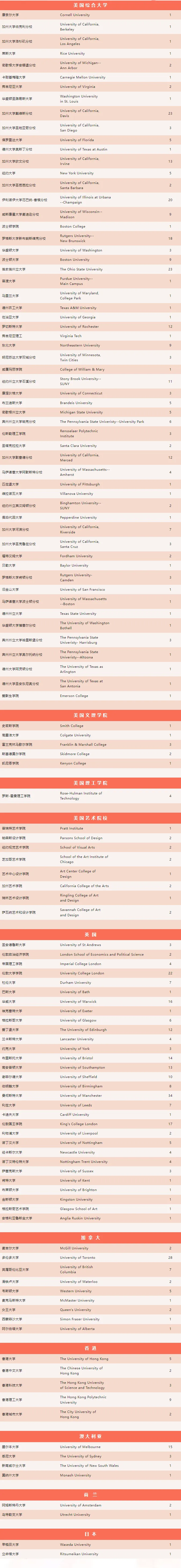The image size is (181, 1568).
Task: Click the 加拿大 section header
Action: pyautogui.click(x=90, y=1238)
